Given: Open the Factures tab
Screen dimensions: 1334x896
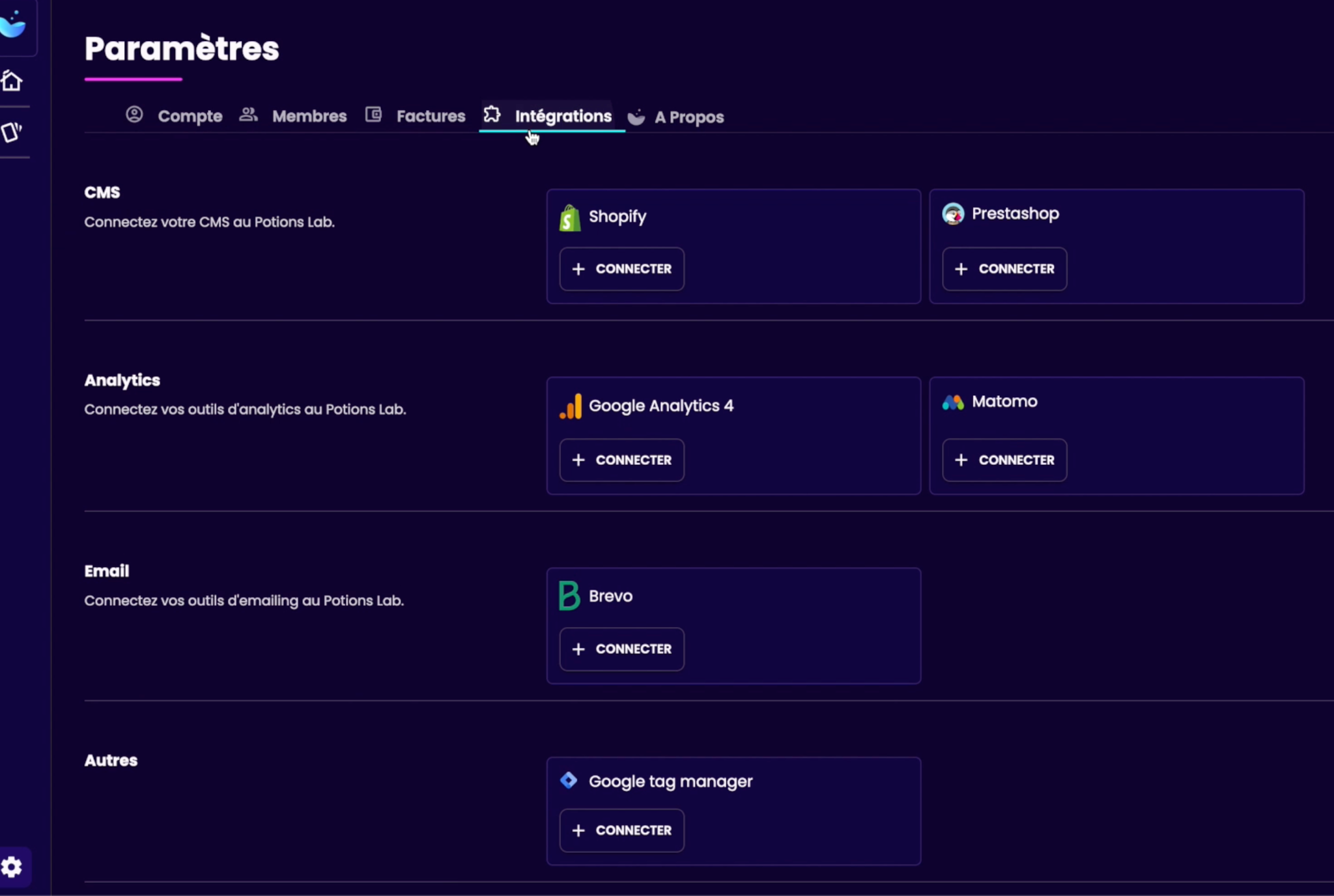Looking at the screenshot, I should (416, 116).
